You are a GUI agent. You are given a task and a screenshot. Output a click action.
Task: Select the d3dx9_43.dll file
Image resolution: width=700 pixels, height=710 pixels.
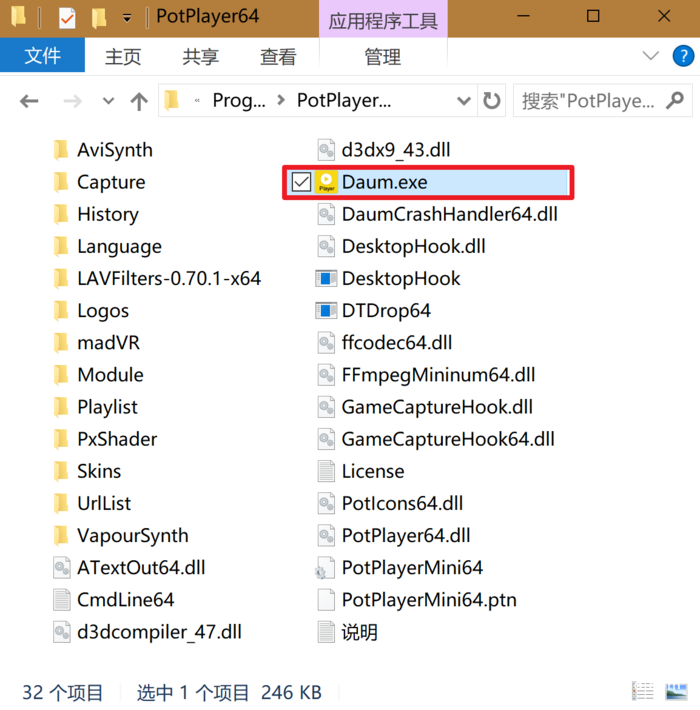click(384, 150)
